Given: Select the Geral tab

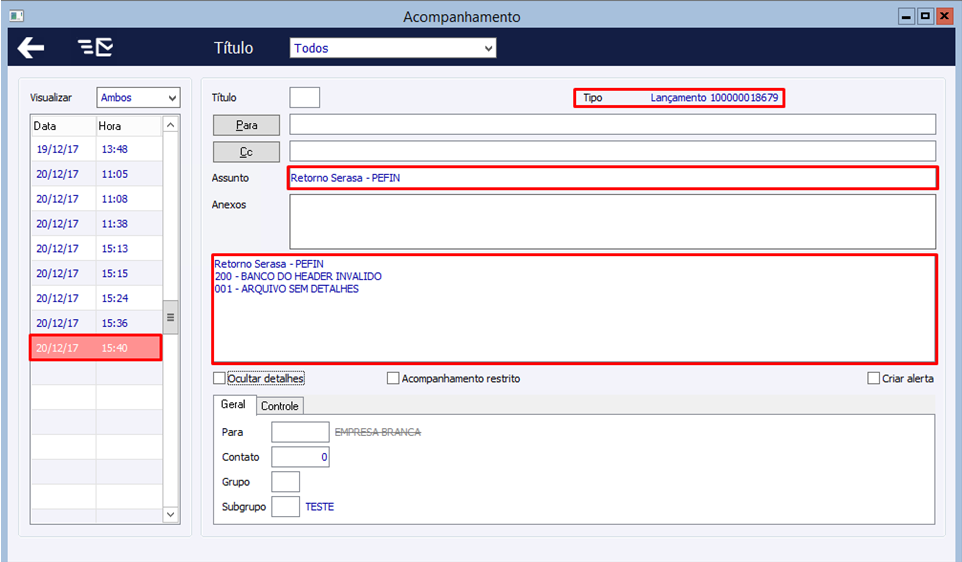Looking at the screenshot, I should pos(233,404).
